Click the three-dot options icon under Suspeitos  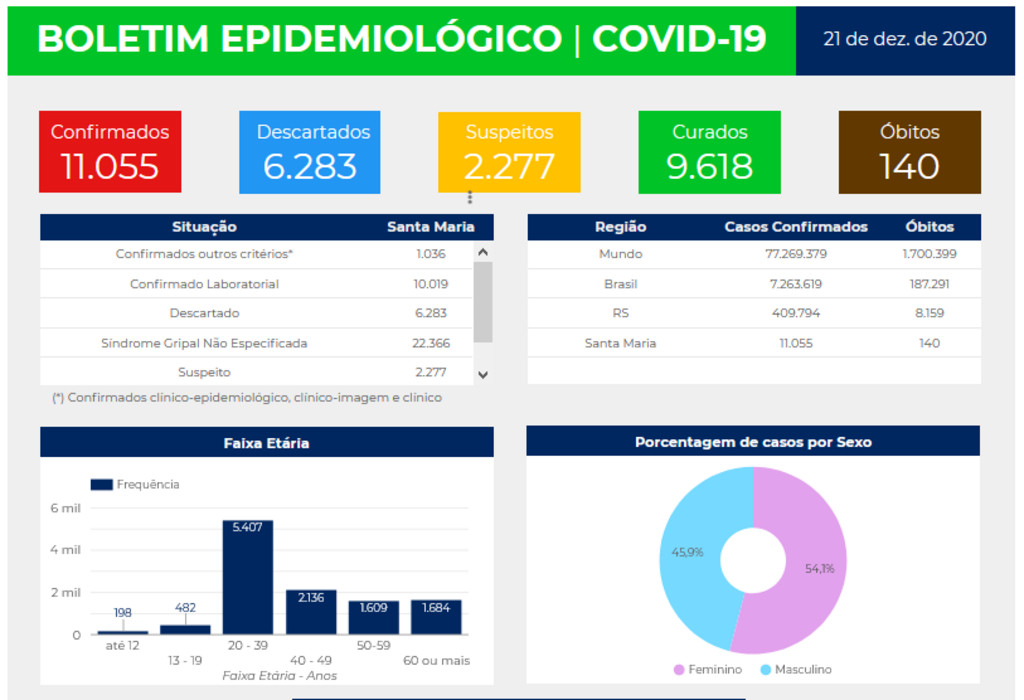tap(470, 198)
